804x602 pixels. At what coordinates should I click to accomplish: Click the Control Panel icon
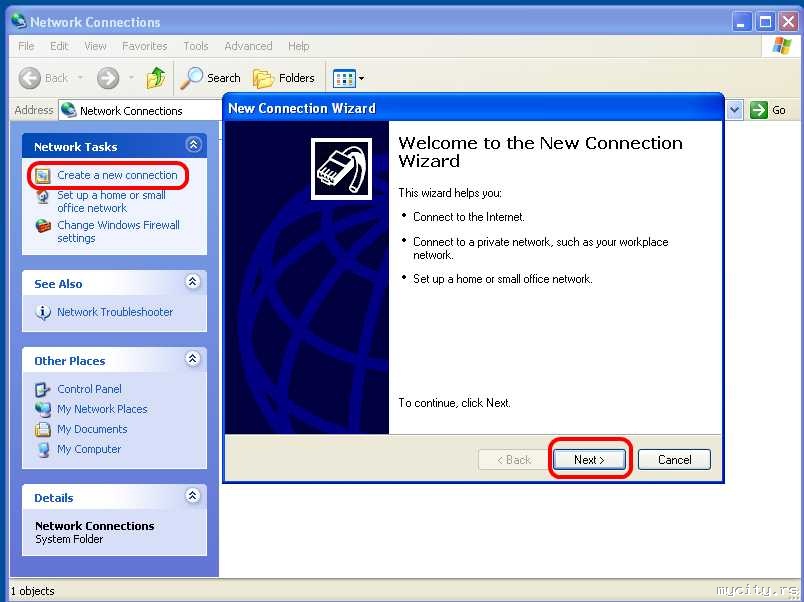pos(43,390)
